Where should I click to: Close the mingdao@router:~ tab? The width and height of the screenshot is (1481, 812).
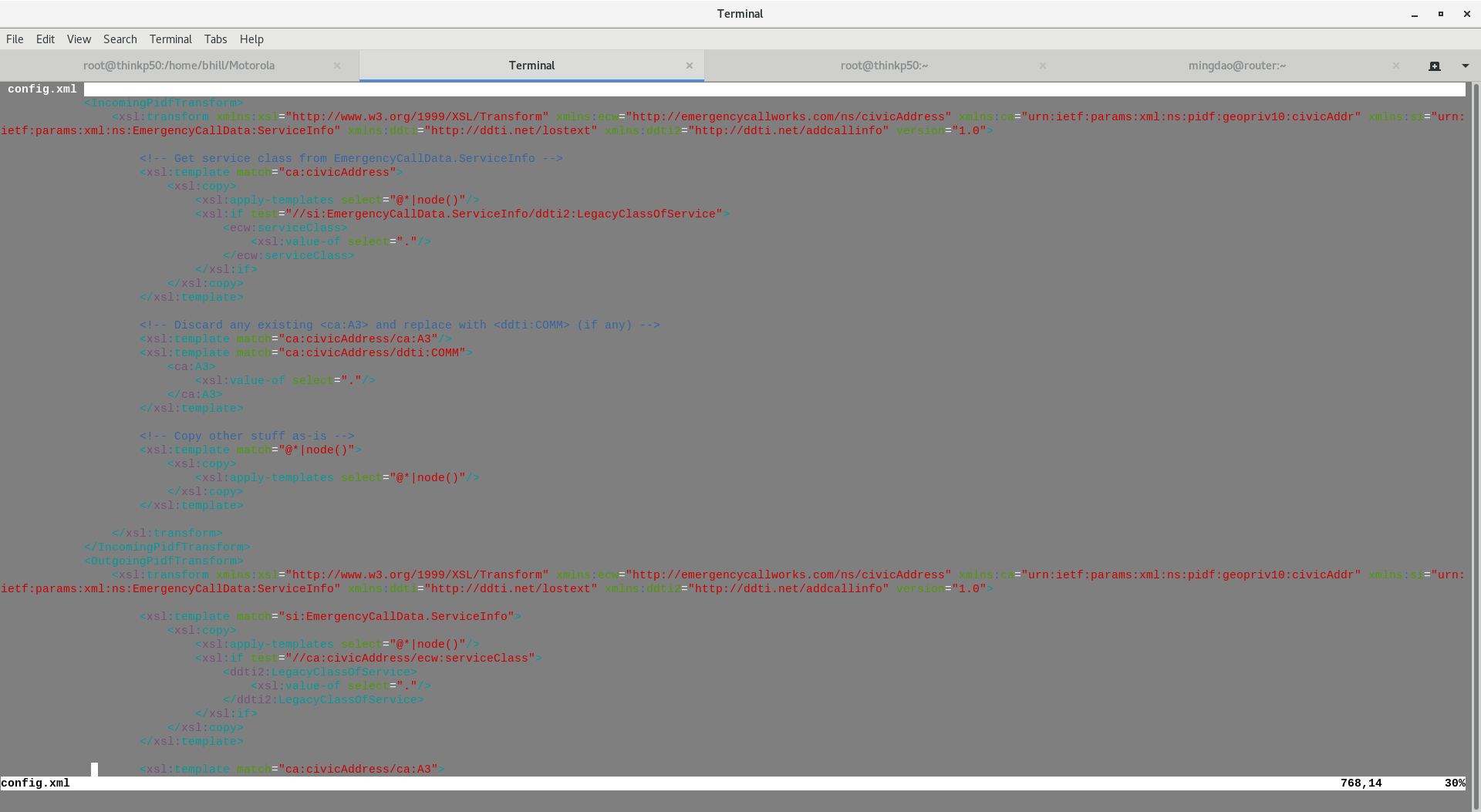[1396, 66]
